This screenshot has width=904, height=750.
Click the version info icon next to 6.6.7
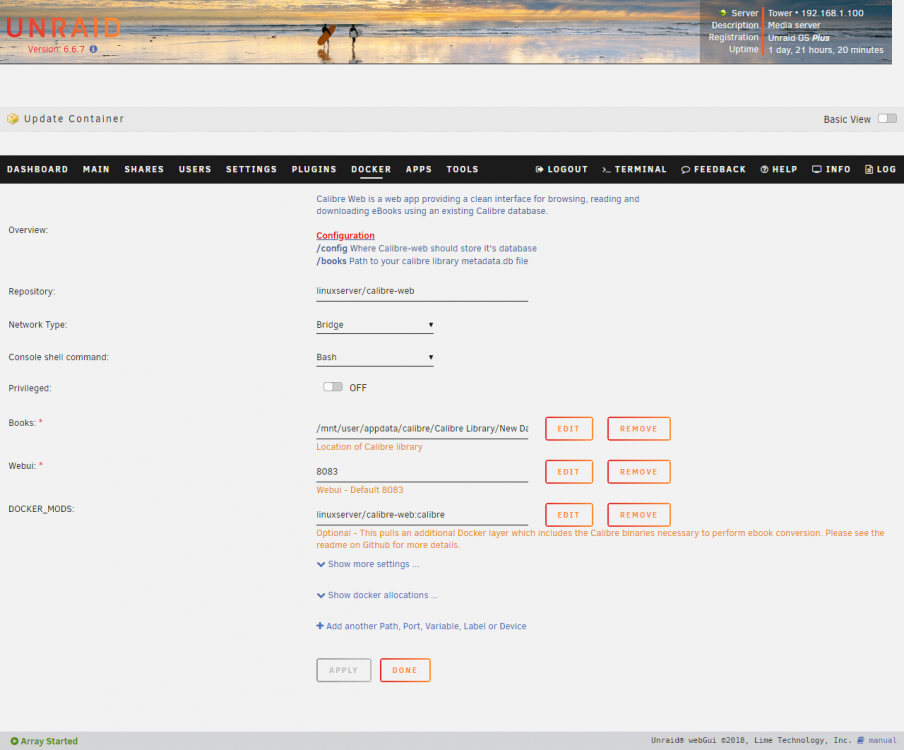[x=93, y=49]
